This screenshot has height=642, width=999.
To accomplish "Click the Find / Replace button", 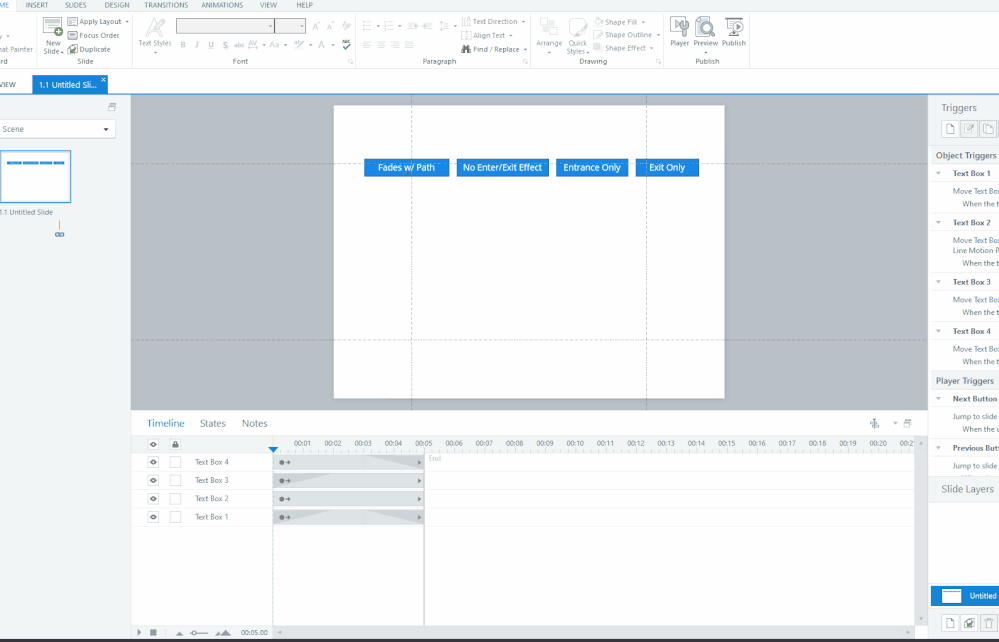I will pyautogui.click(x=492, y=49).
